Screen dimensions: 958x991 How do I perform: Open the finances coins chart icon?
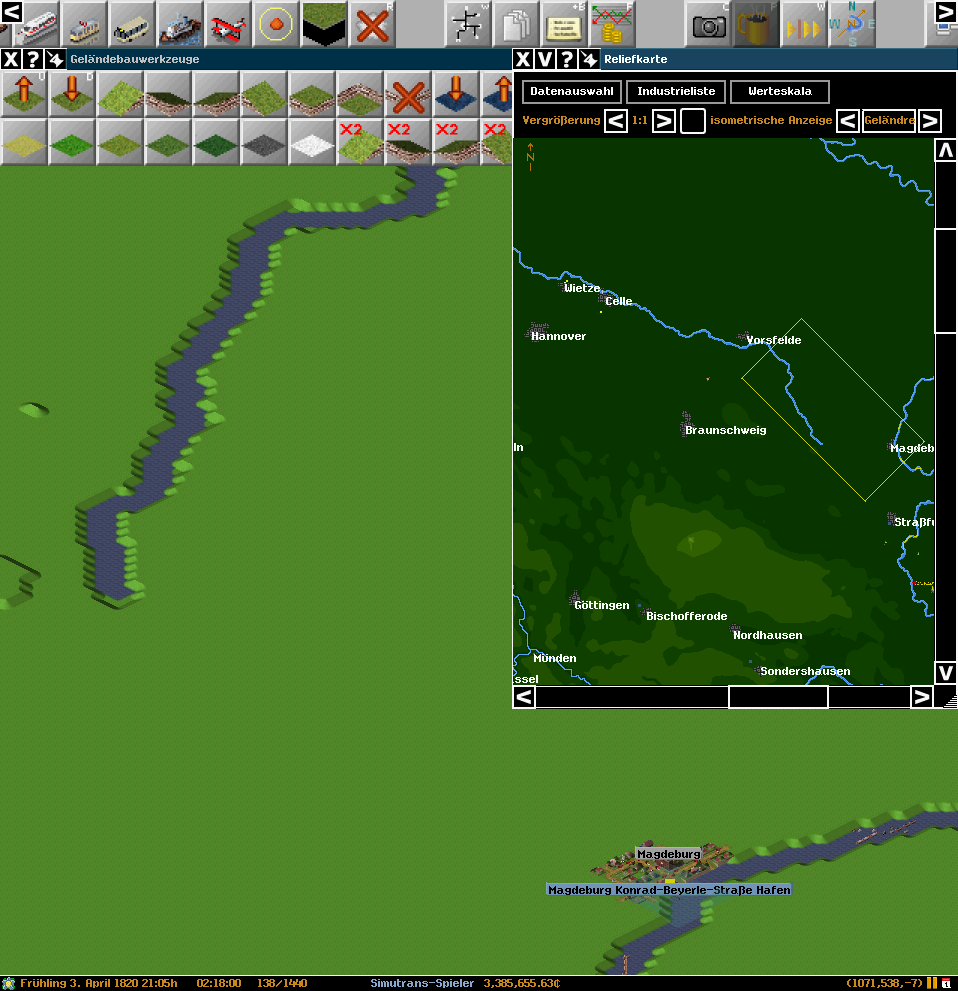pyautogui.click(x=612, y=24)
